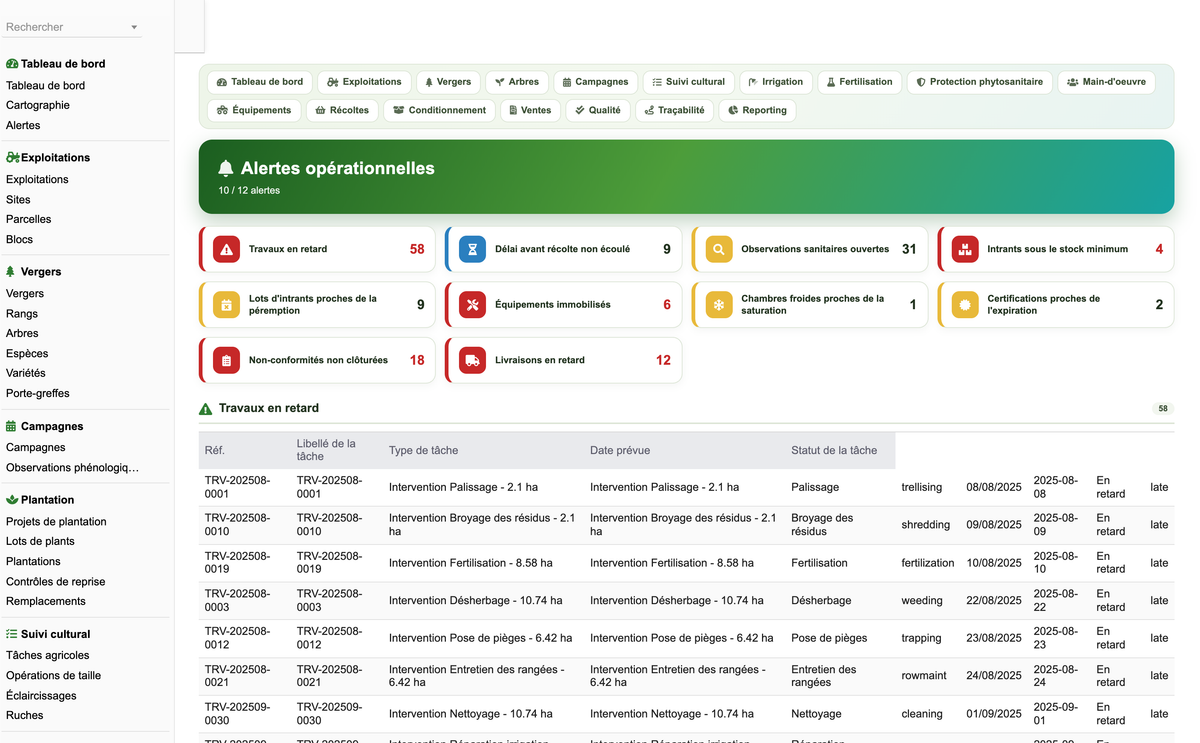Switch to the Exploitations tab
This screenshot has height=743, width=1200.
click(x=364, y=82)
